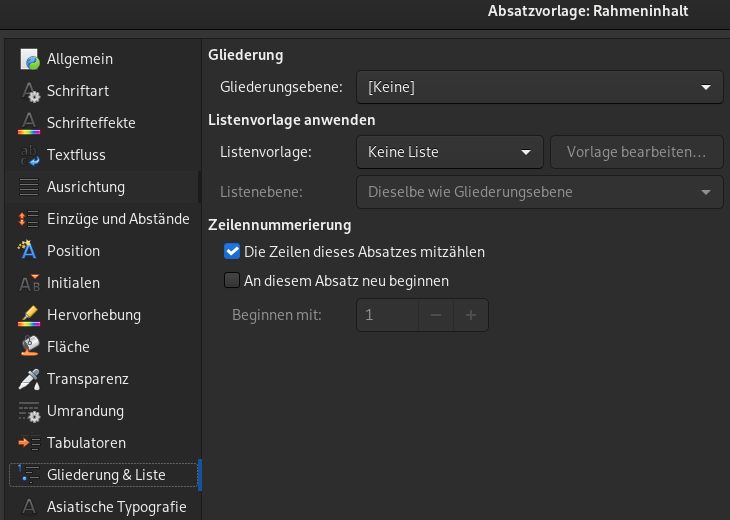Expand the Gliederungsebene dropdown
This screenshot has width=730, height=520.
(539, 87)
